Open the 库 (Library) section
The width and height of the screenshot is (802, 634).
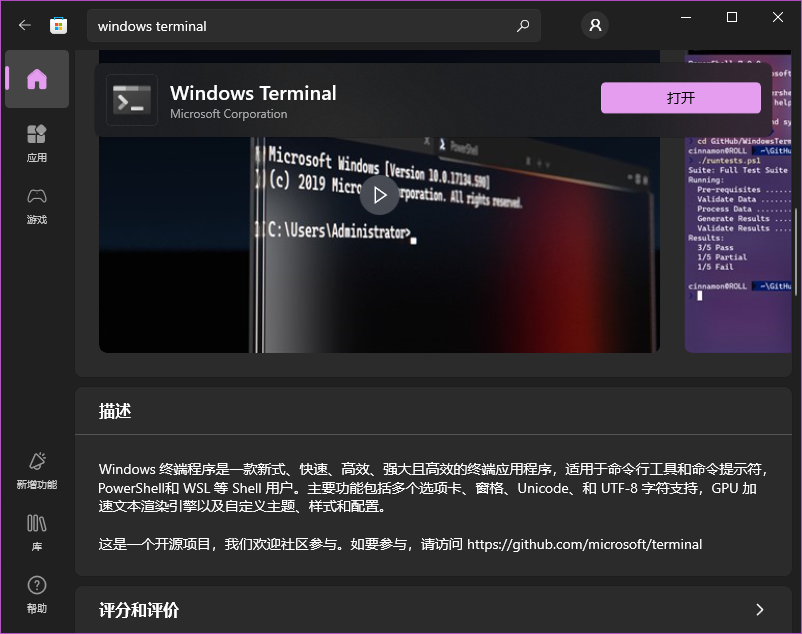coord(37,533)
